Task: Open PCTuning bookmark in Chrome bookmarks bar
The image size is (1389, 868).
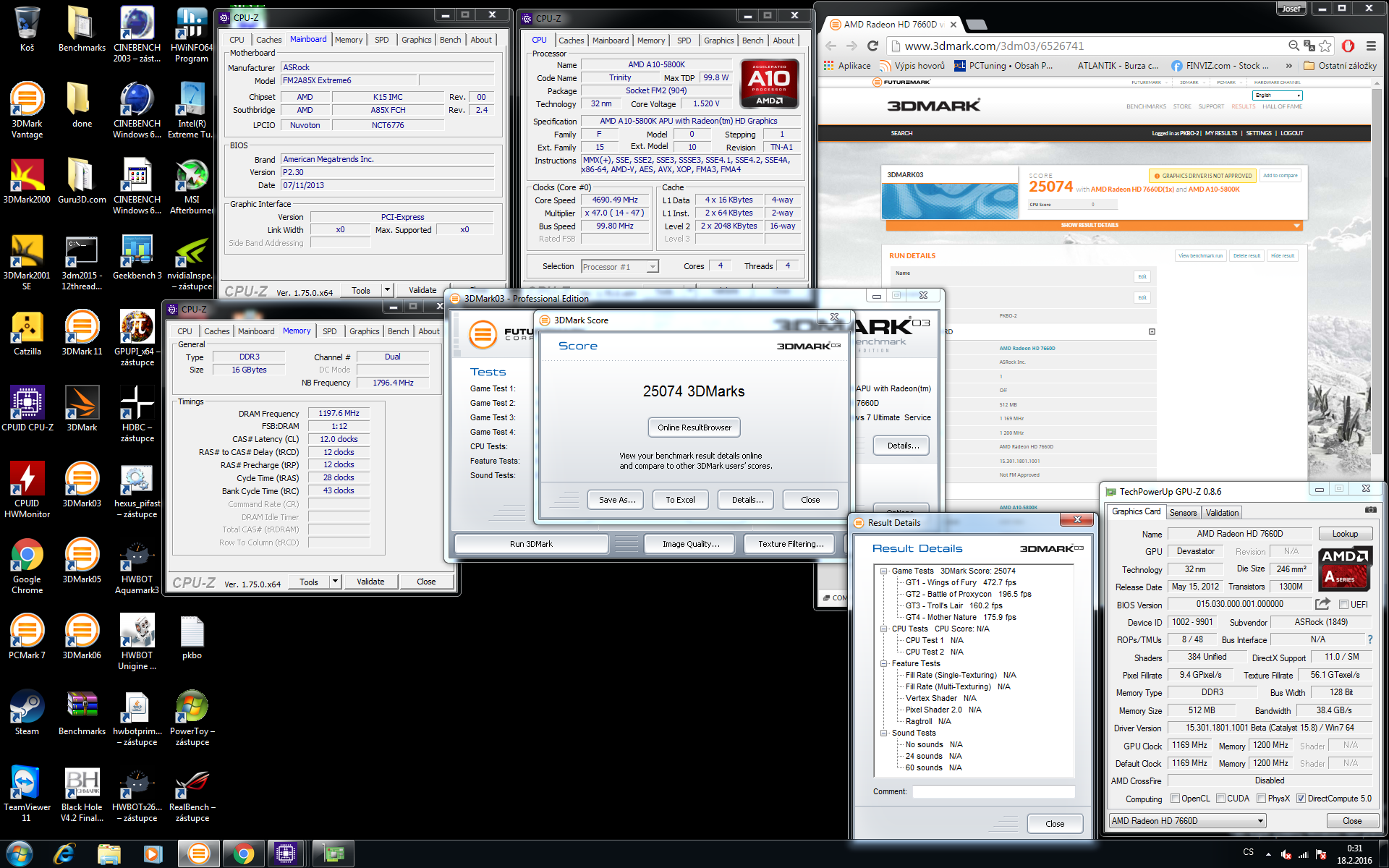Action: click(x=1003, y=65)
